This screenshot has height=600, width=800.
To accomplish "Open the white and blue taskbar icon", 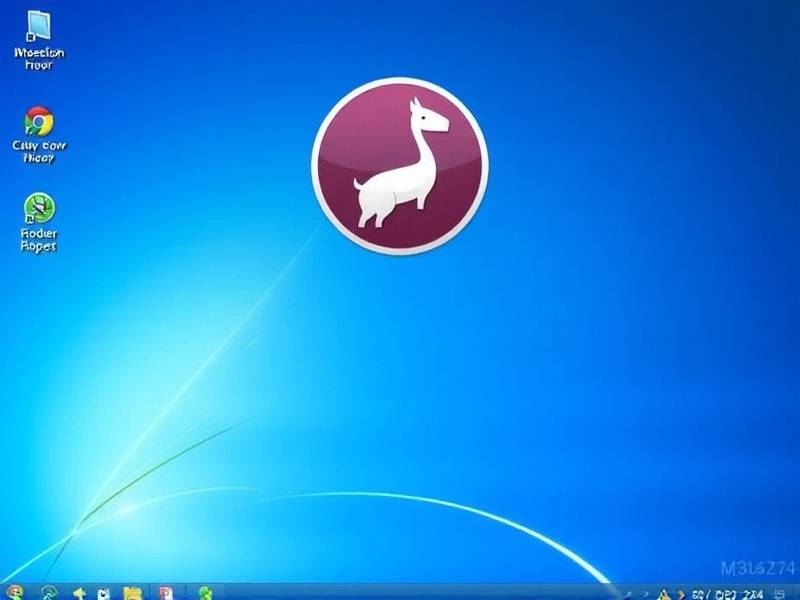I will [x=103, y=592].
